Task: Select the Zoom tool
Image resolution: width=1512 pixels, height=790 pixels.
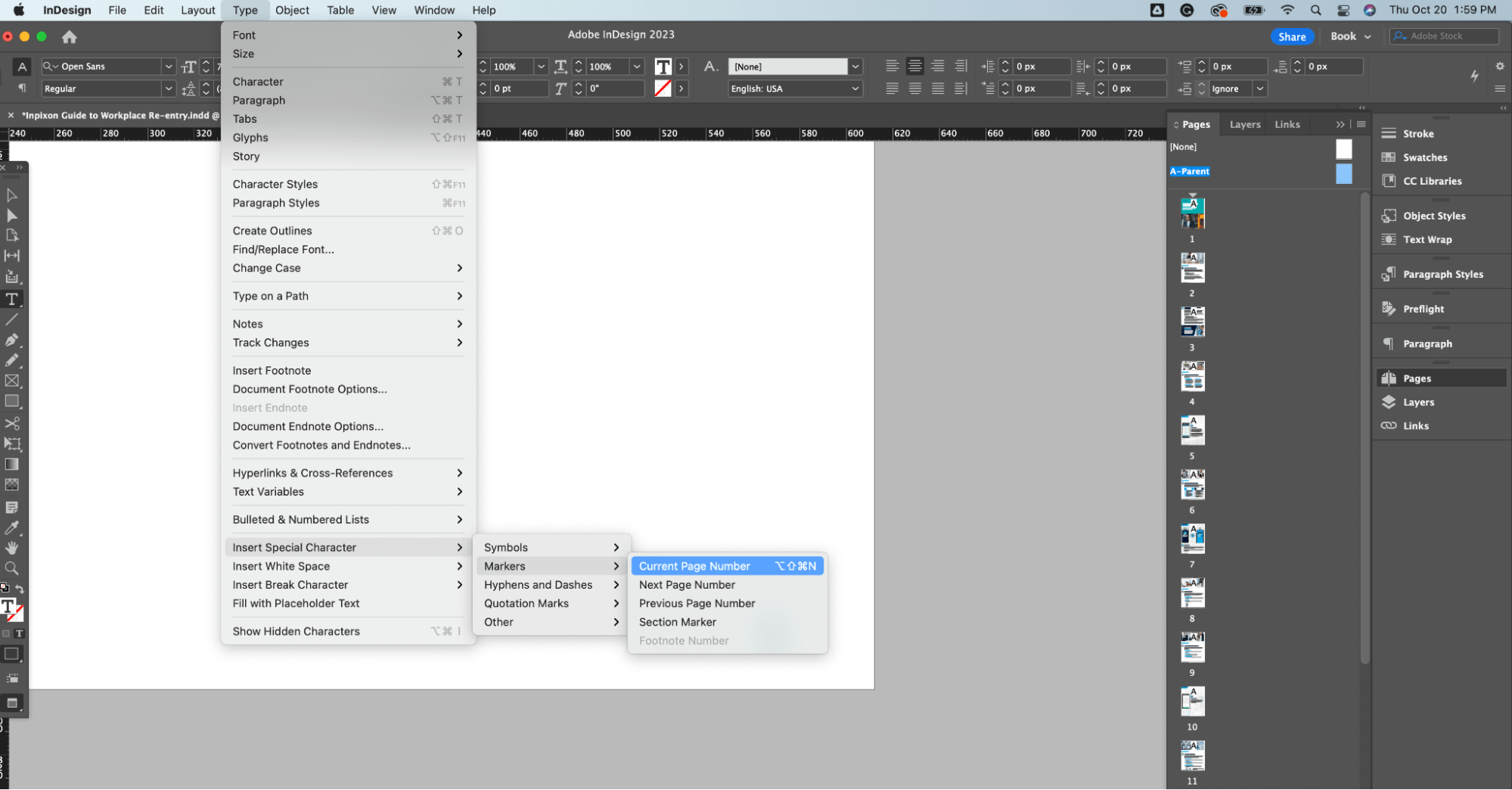Action: pos(12,568)
